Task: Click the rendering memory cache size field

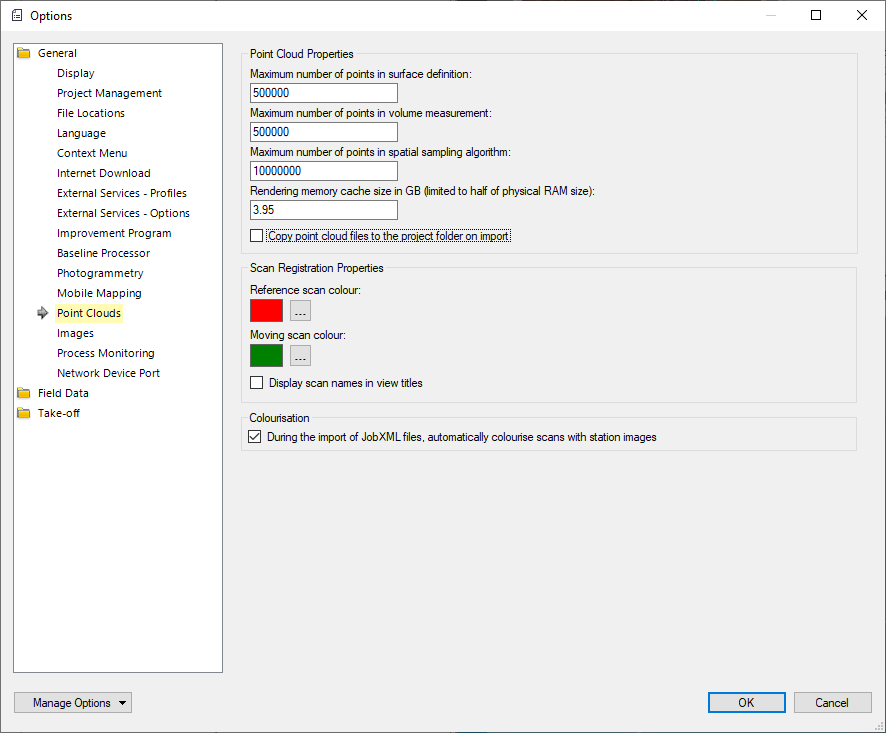Action: point(323,211)
